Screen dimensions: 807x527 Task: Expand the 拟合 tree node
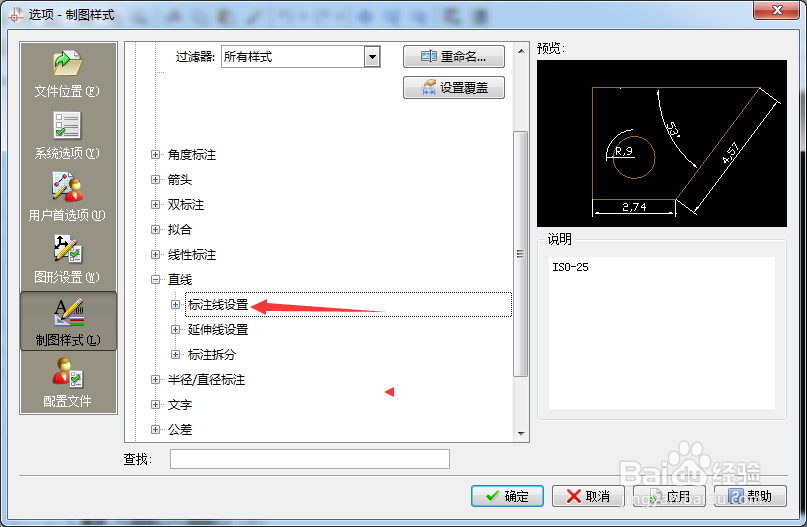(155, 230)
